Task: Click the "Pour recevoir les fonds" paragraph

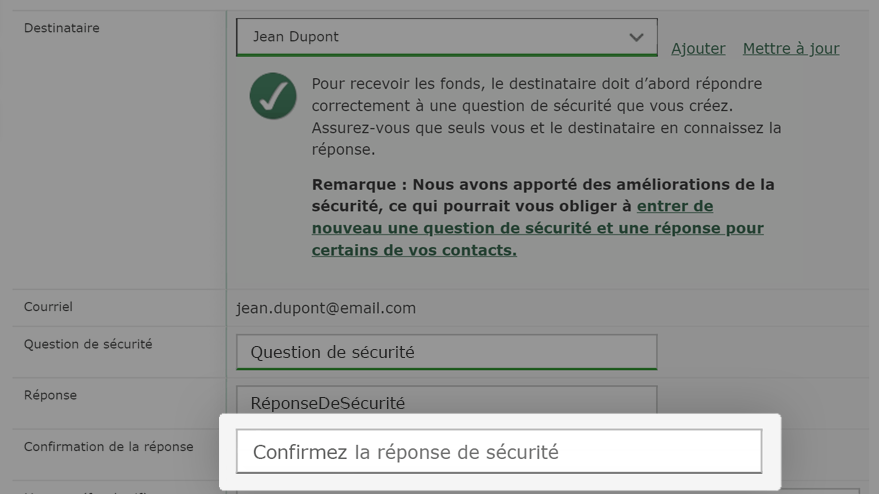Action: pyautogui.click(x=547, y=117)
